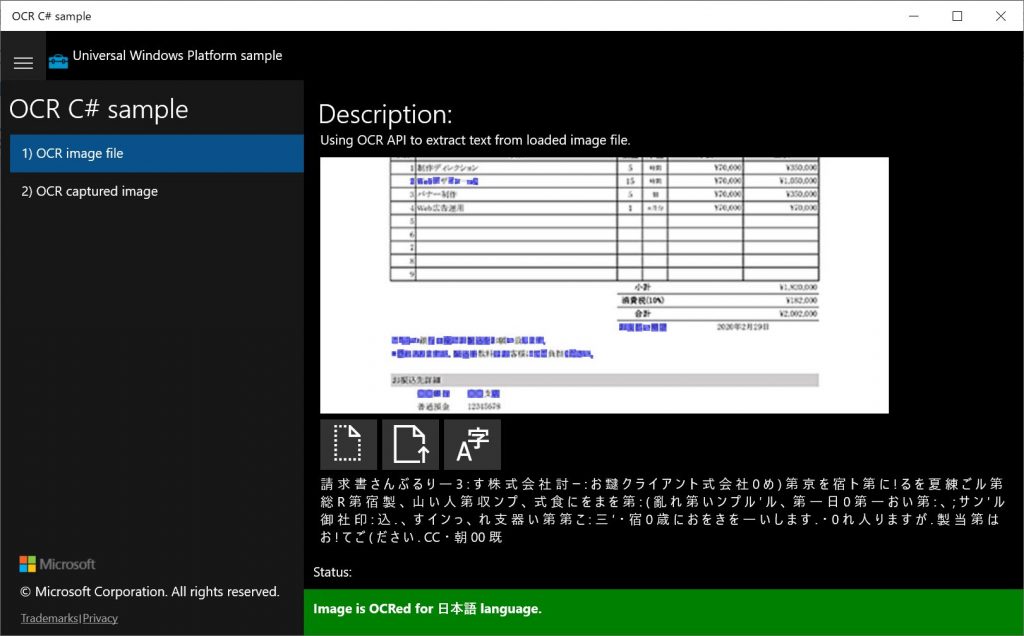Select the '1) OCR image file' scenario
This screenshot has width=1024, height=636.
point(157,153)
